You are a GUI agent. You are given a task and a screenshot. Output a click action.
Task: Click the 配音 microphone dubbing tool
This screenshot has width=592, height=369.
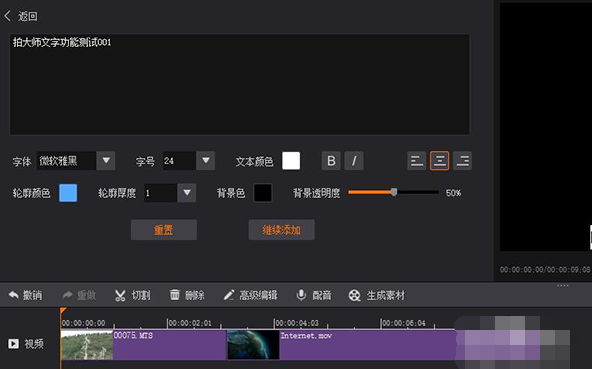pos(314,295)
